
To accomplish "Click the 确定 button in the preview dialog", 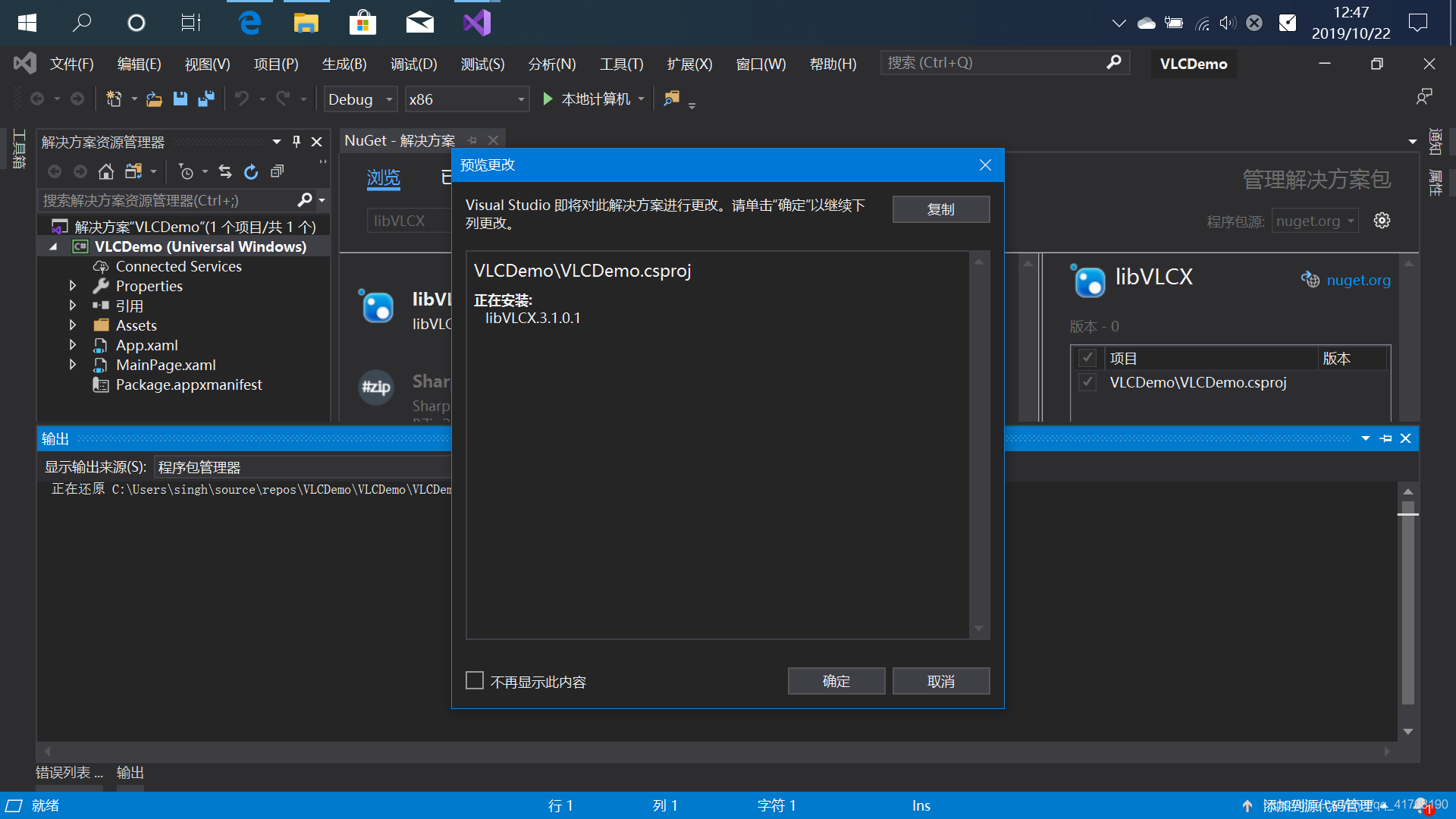I will tap(836, 680).
